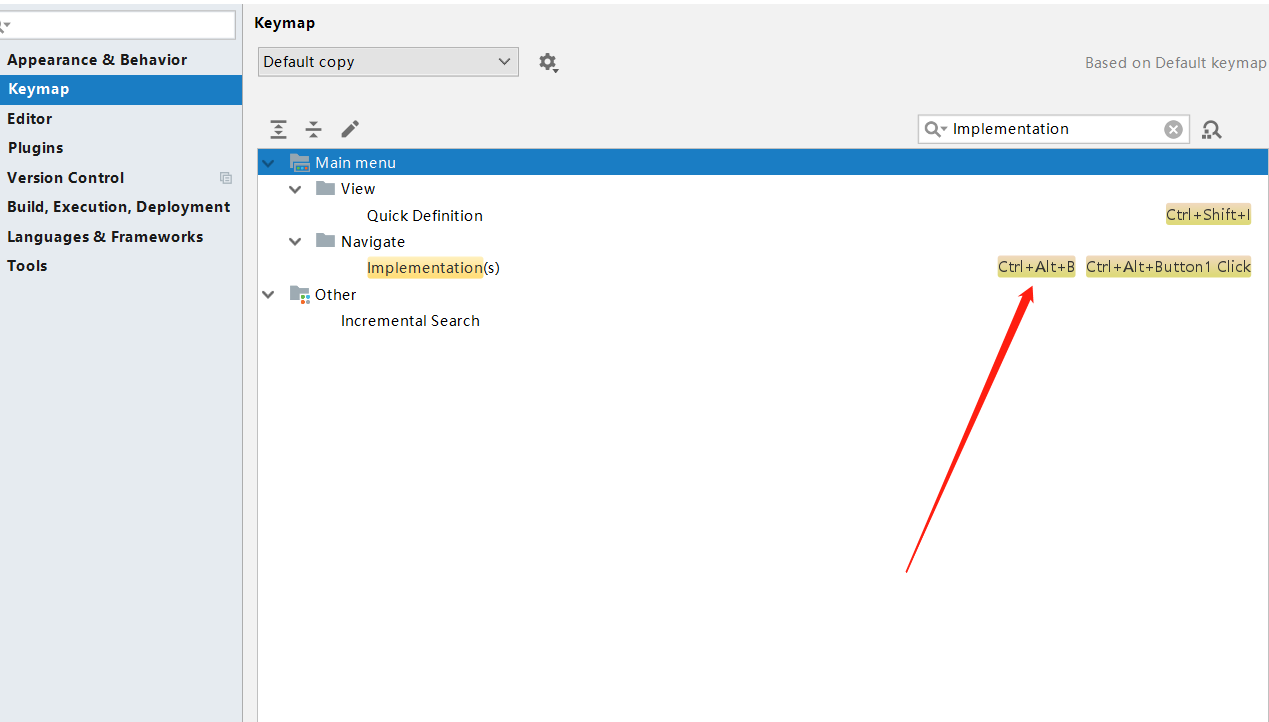
Task: Open Appearance & Behavior settings section
Action: point(97,60)
